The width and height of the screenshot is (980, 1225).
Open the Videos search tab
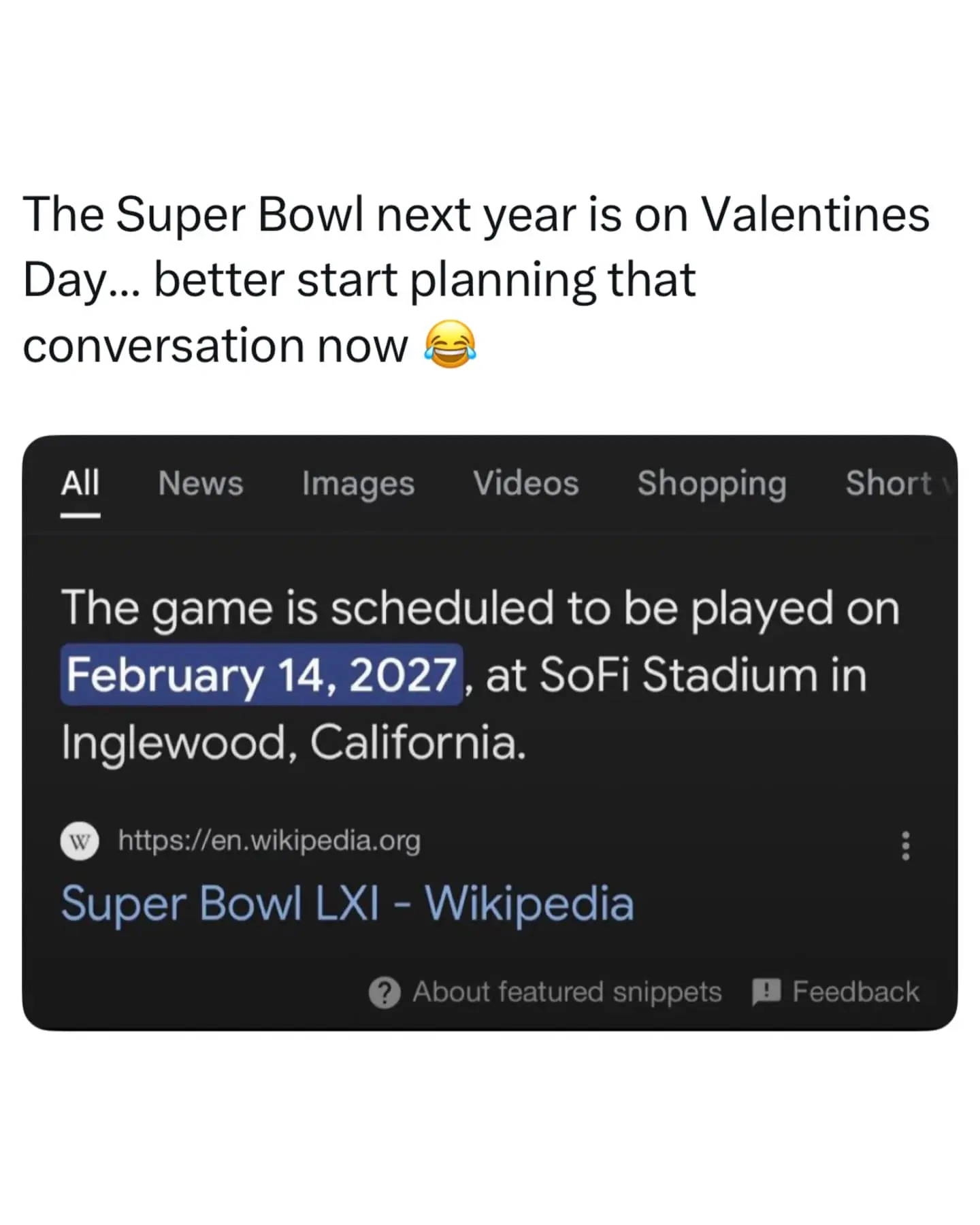pos(525,484)
